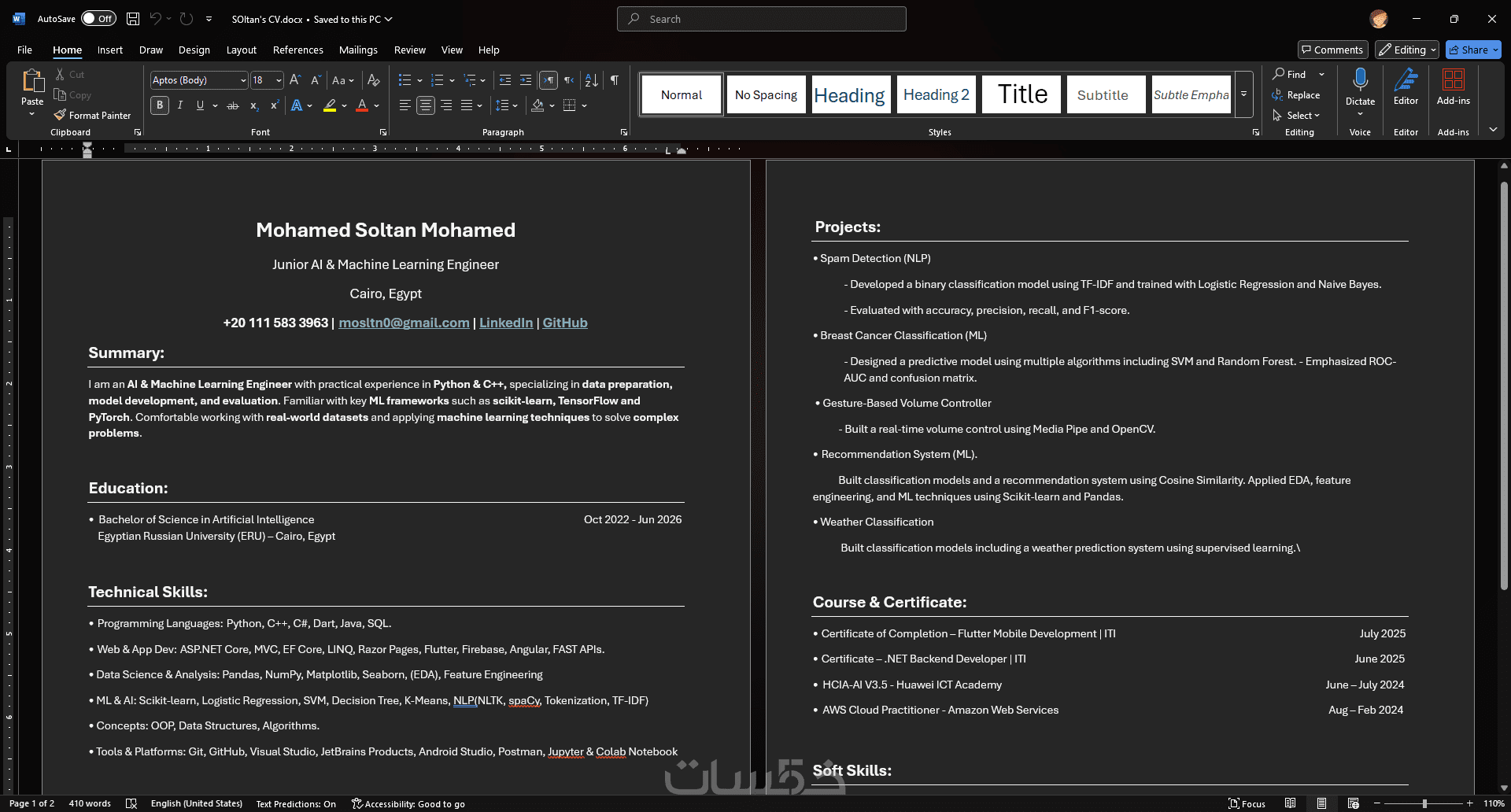
Task: Click the Share button
Action: [1473, 50]
